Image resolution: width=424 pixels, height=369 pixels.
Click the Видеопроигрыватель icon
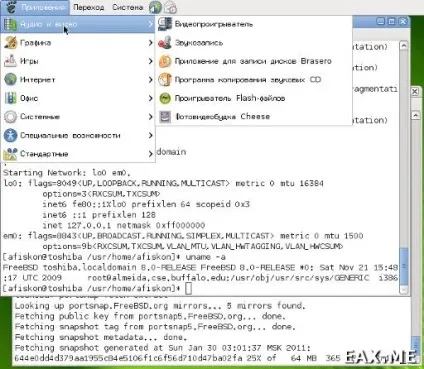(x=165, y=24)
